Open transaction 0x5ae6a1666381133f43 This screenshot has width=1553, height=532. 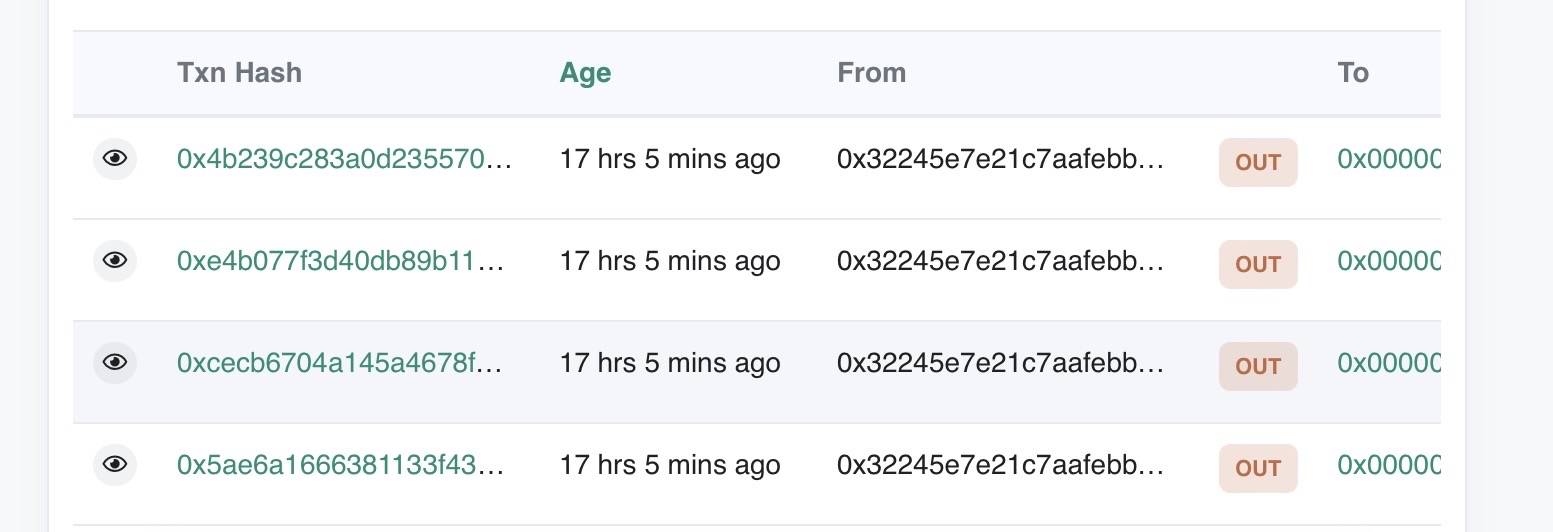[340, 465]
